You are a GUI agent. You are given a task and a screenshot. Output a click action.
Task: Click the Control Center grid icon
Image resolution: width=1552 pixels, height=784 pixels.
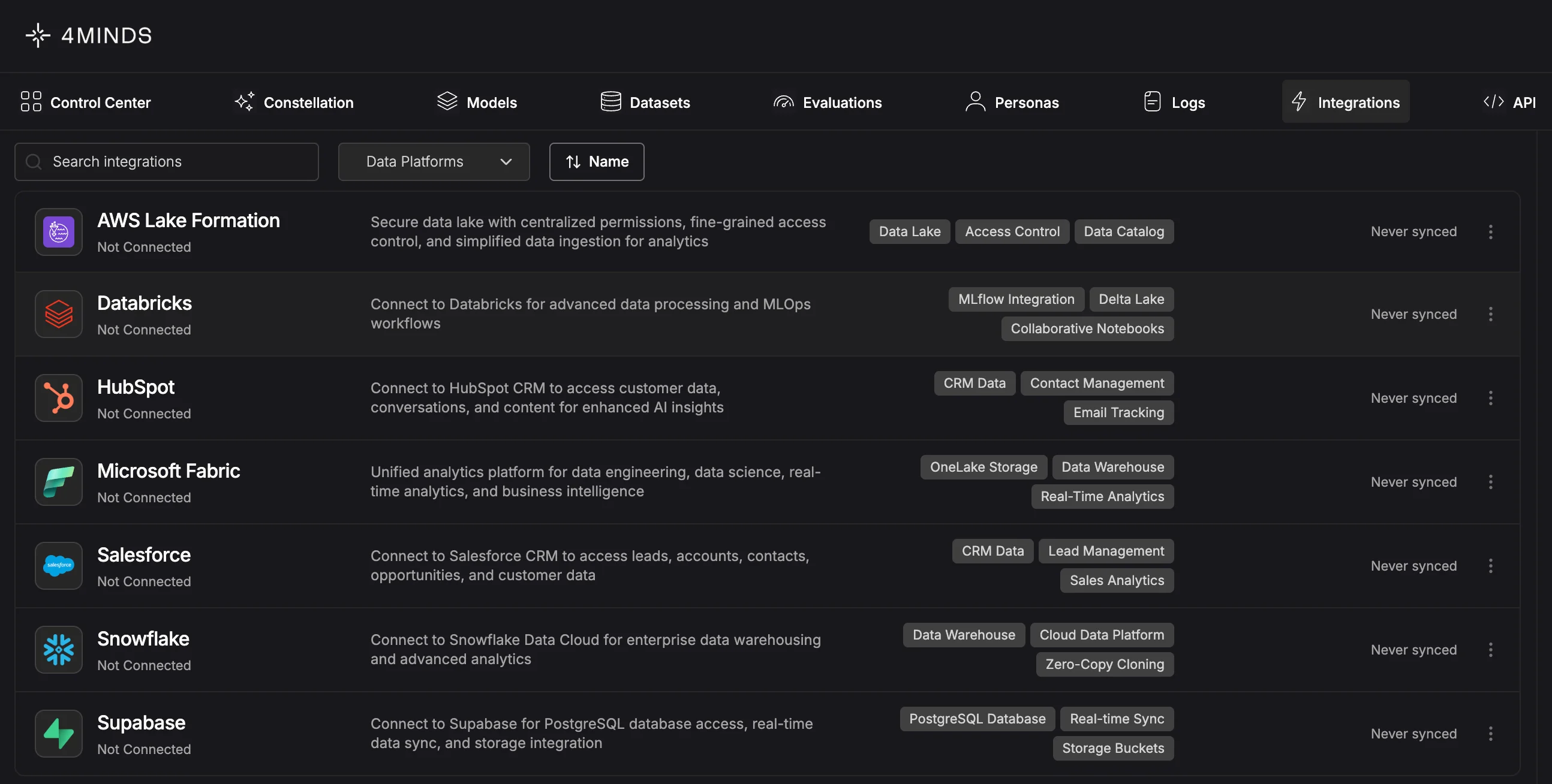(31, 102)
